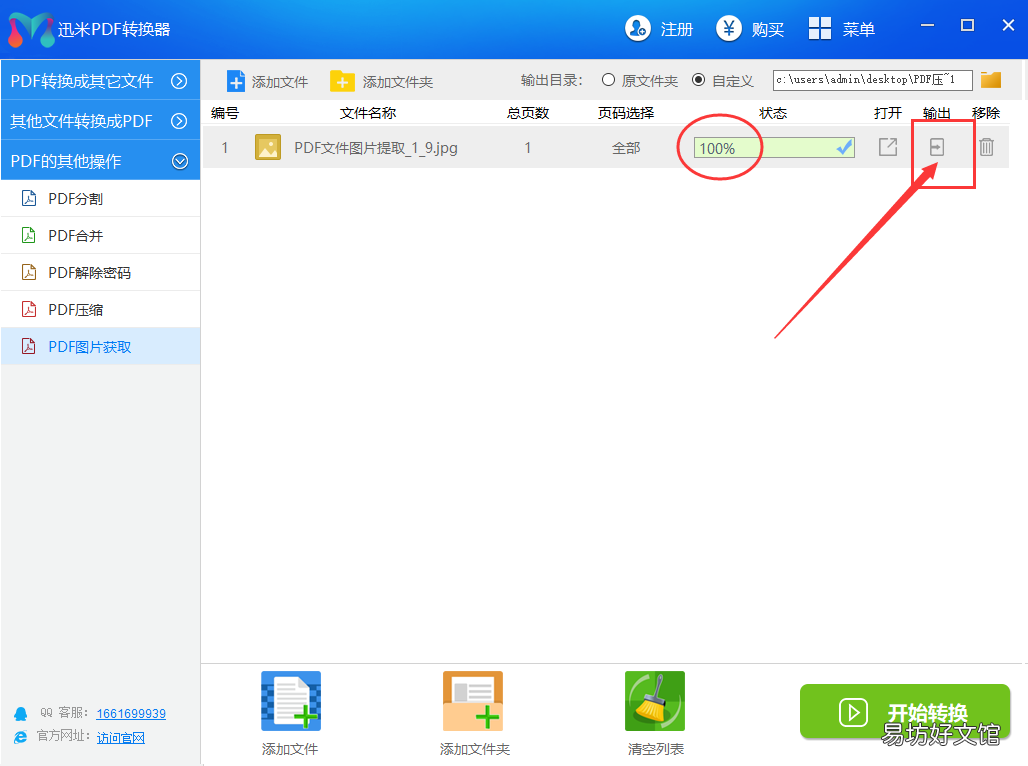Click the 菜单 menu label

pos(859,30)
